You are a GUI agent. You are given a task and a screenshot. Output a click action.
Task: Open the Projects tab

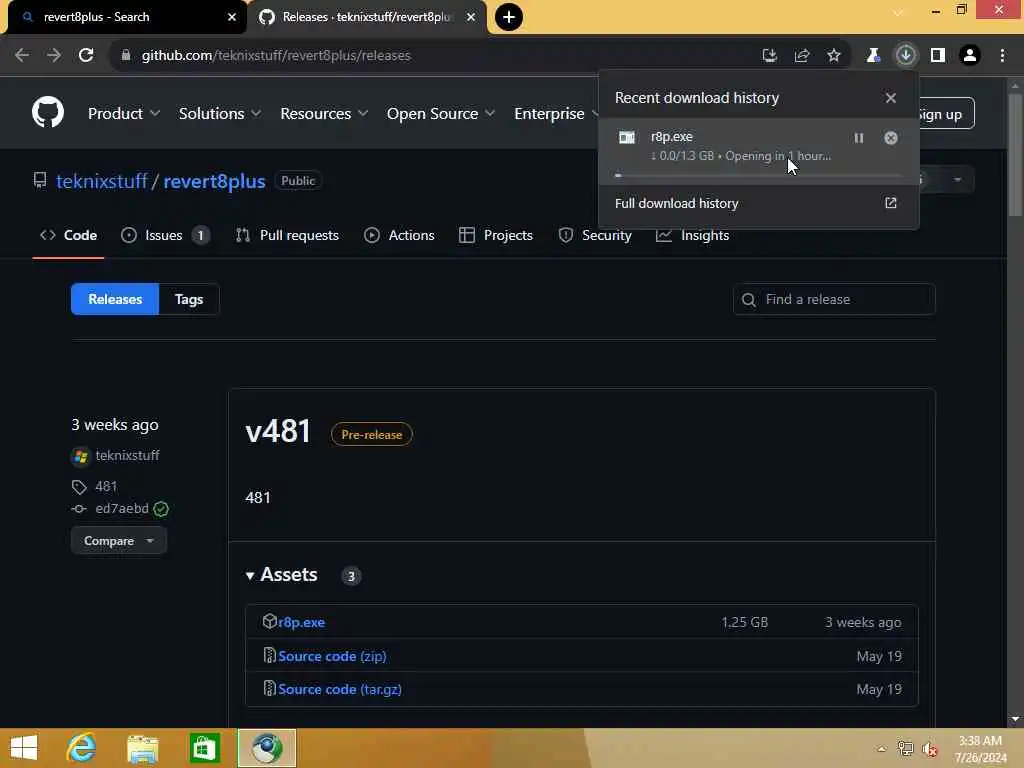(496, 235)
